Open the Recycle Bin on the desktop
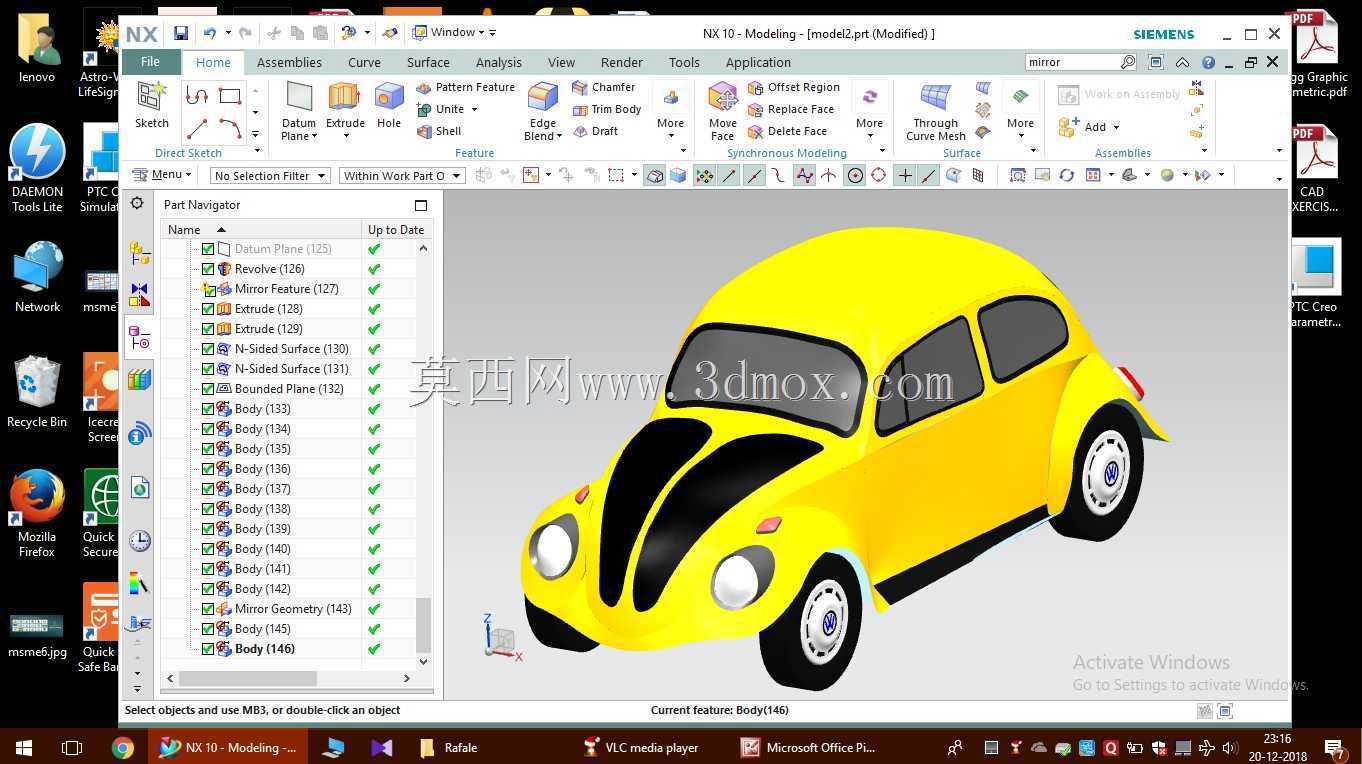The image size is (1362, 764). pos(37,392)
